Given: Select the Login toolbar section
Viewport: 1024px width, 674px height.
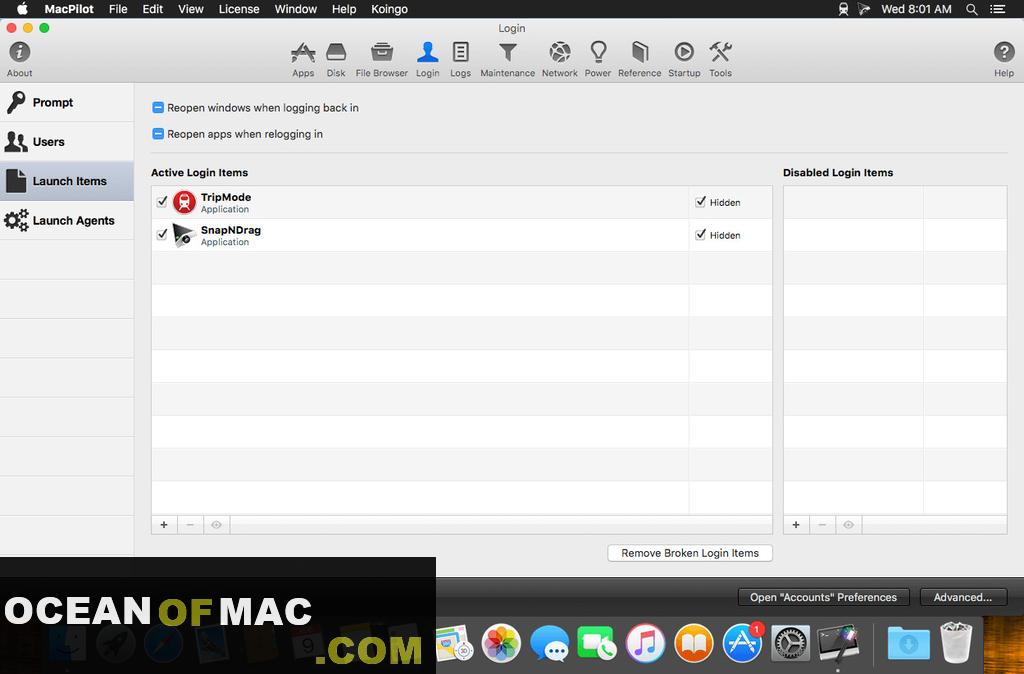Looking at the screenshot, I should pos(428,59).
